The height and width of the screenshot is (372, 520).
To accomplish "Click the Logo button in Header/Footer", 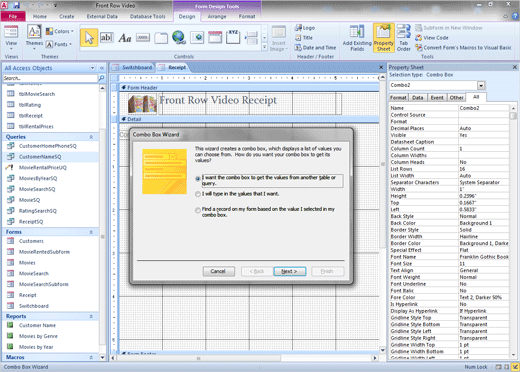I will pos(305,28).
